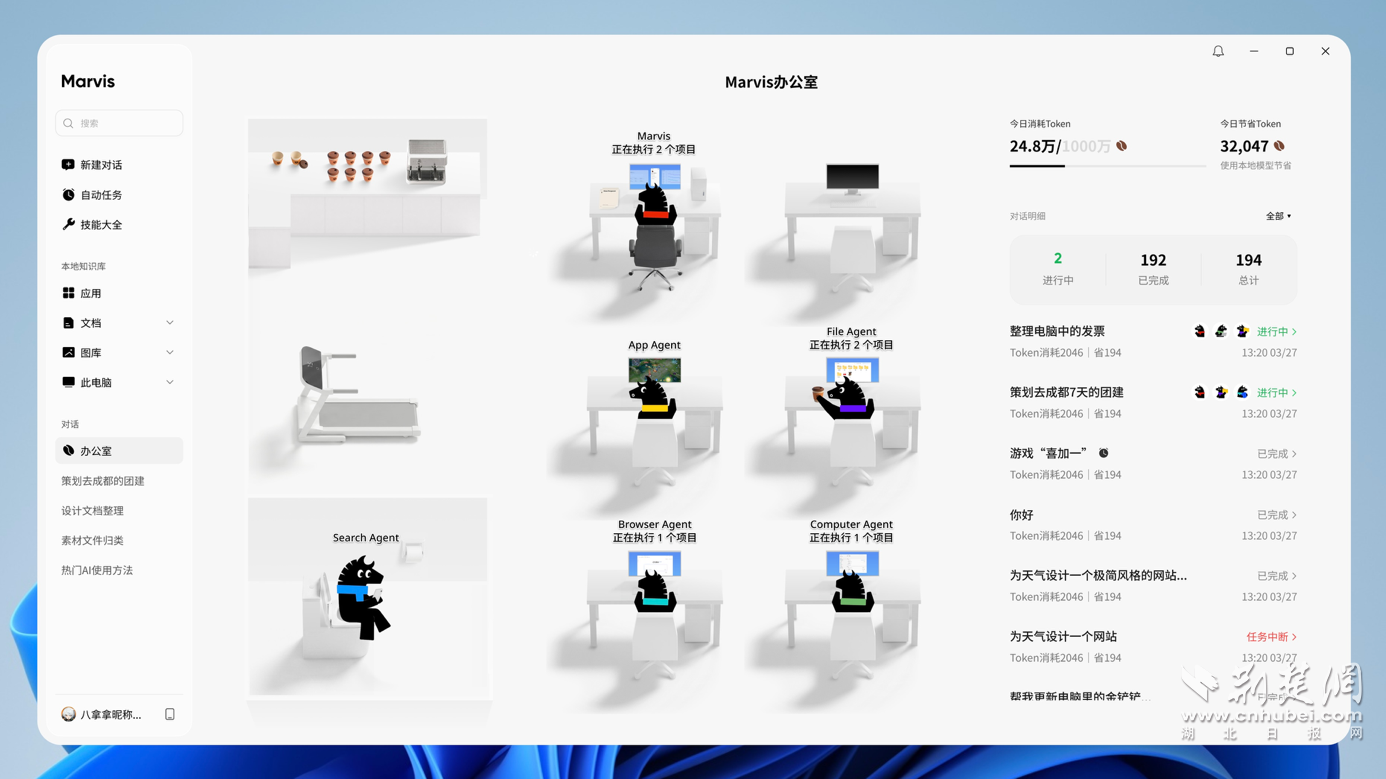
Task: Expand the 文档 section chevron
Action: [x=170, y=323]
